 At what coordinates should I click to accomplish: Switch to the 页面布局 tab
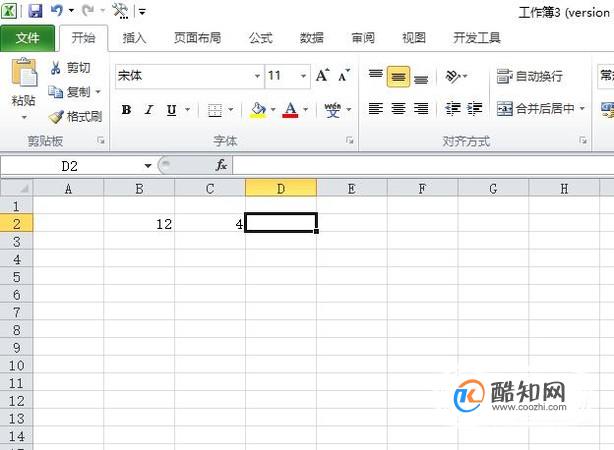(x=198, y=38)
